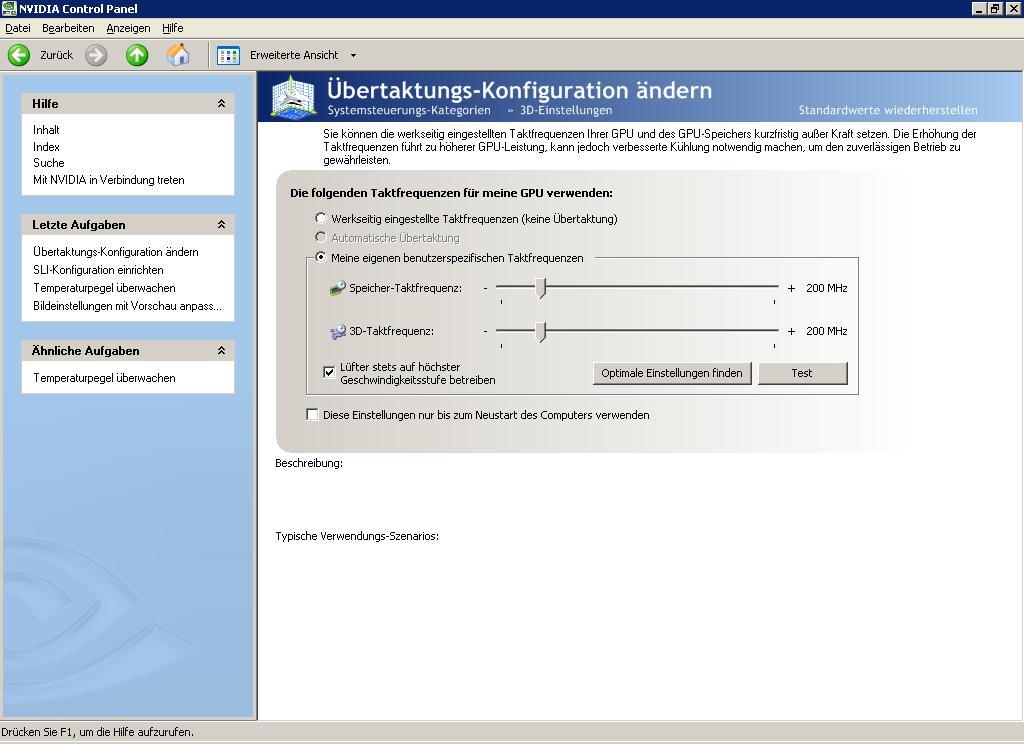
Task: Click Suche in the Hilfe panel
Action: [49, 163]
